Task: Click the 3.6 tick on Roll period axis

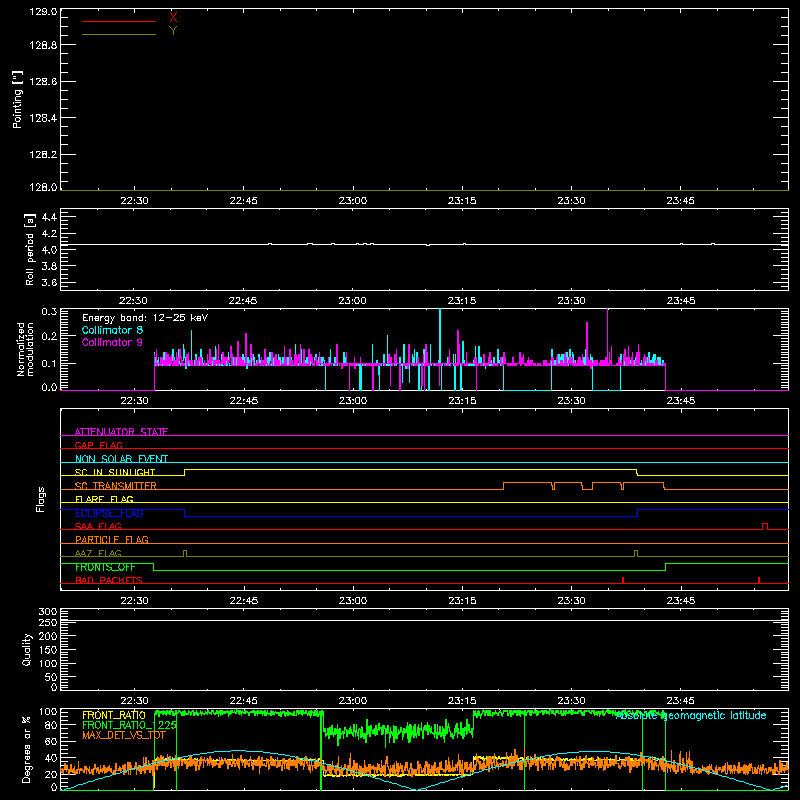Action: point(49,282)
